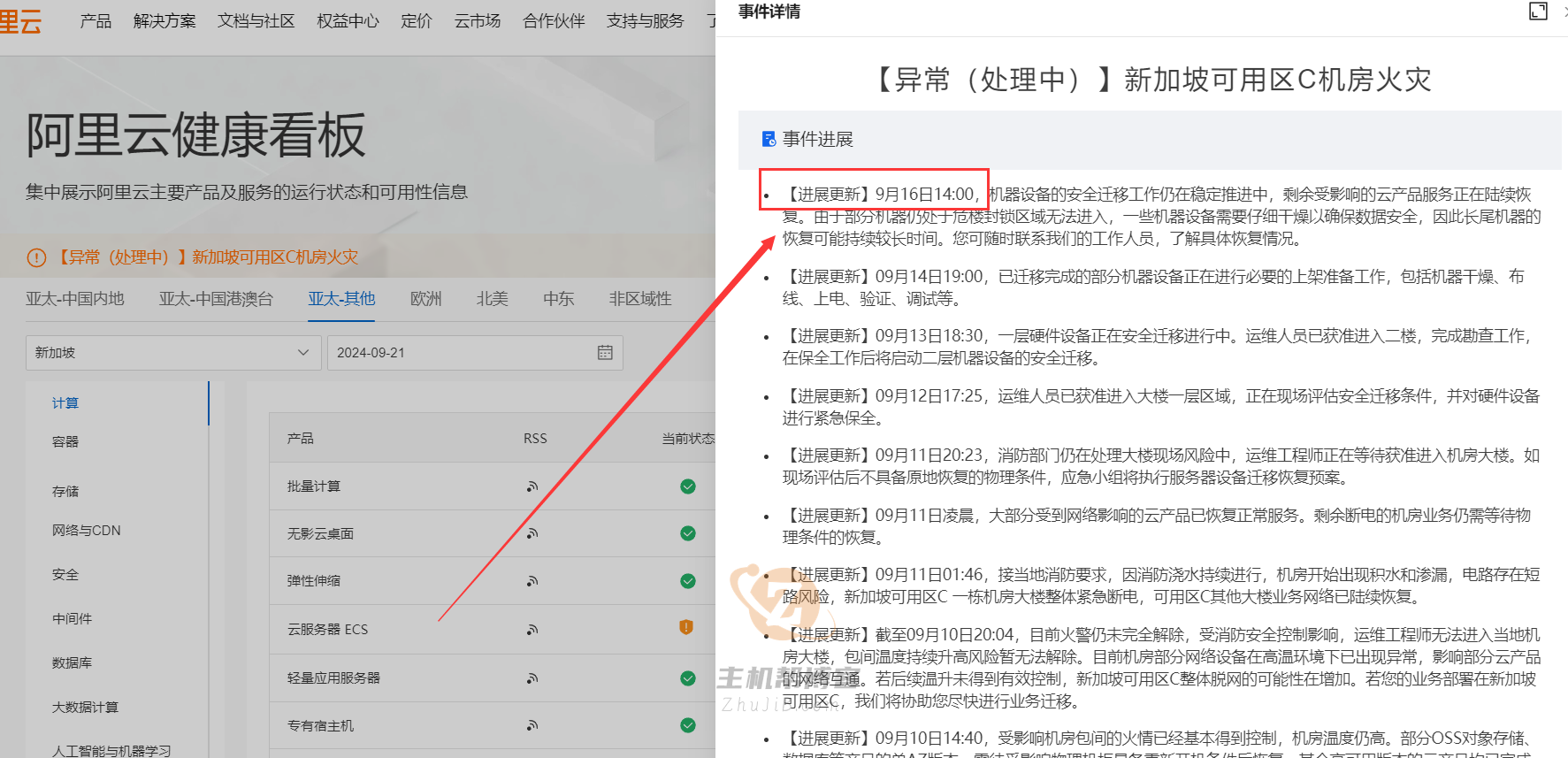Click the green status icon for 批量计算
This screenshot has width=1568, height=758.
(688, 486)
